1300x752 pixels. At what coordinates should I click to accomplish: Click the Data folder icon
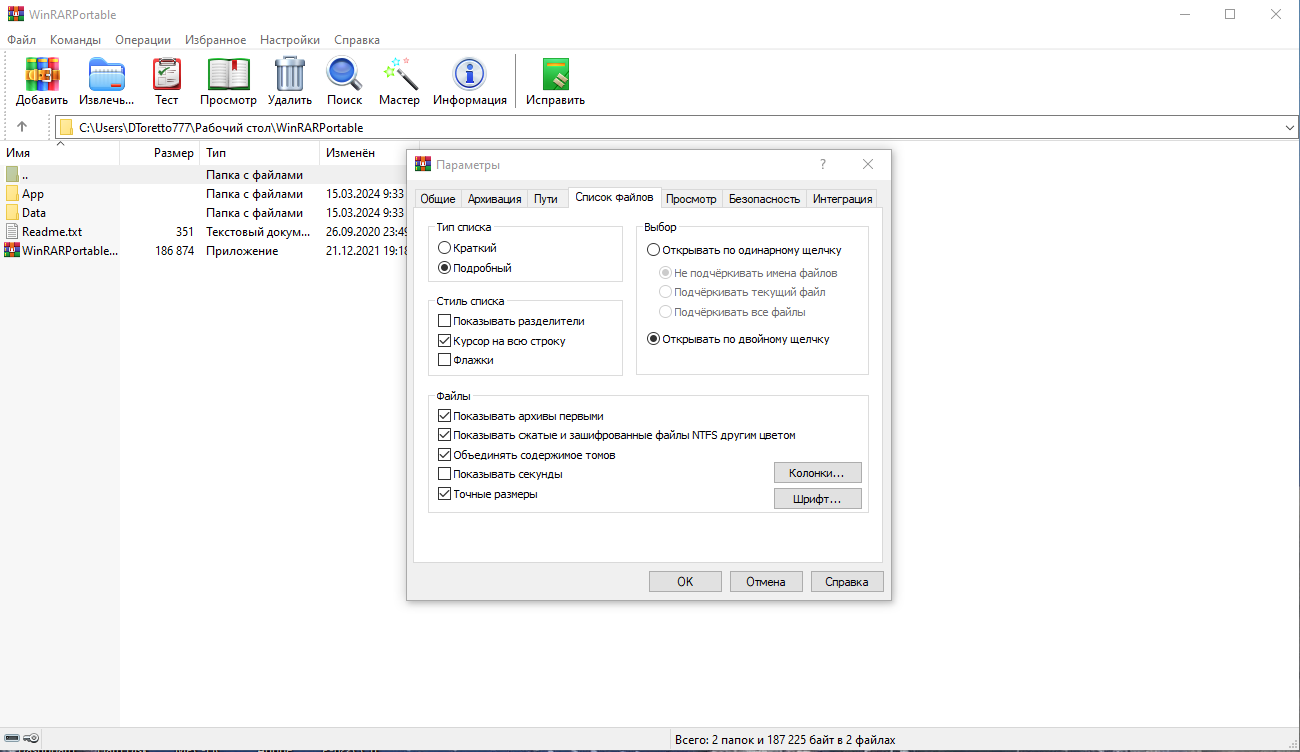[12, 213]
